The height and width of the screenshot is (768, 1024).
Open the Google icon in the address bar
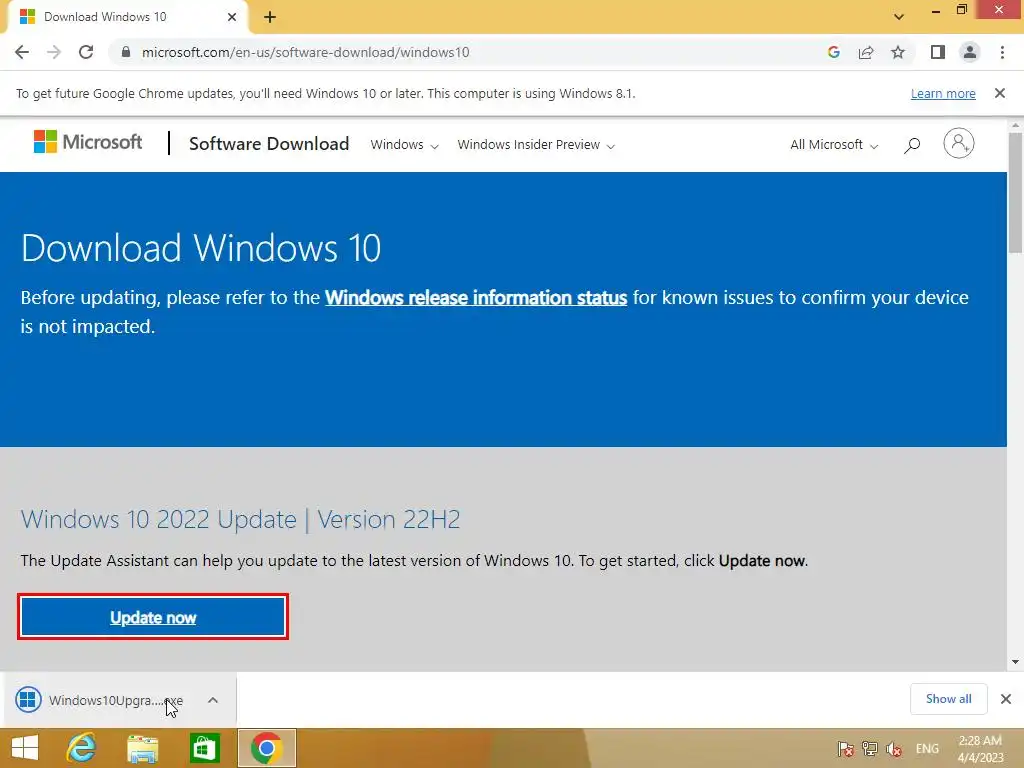click(833, 52)
